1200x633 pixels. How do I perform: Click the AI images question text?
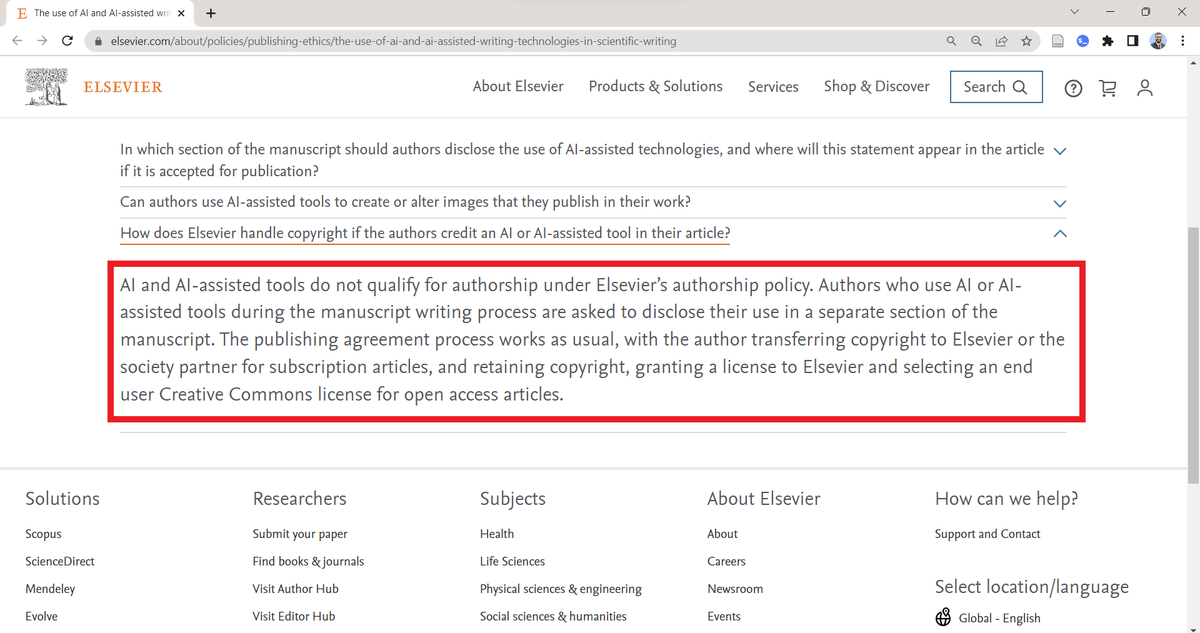point(405,202)
